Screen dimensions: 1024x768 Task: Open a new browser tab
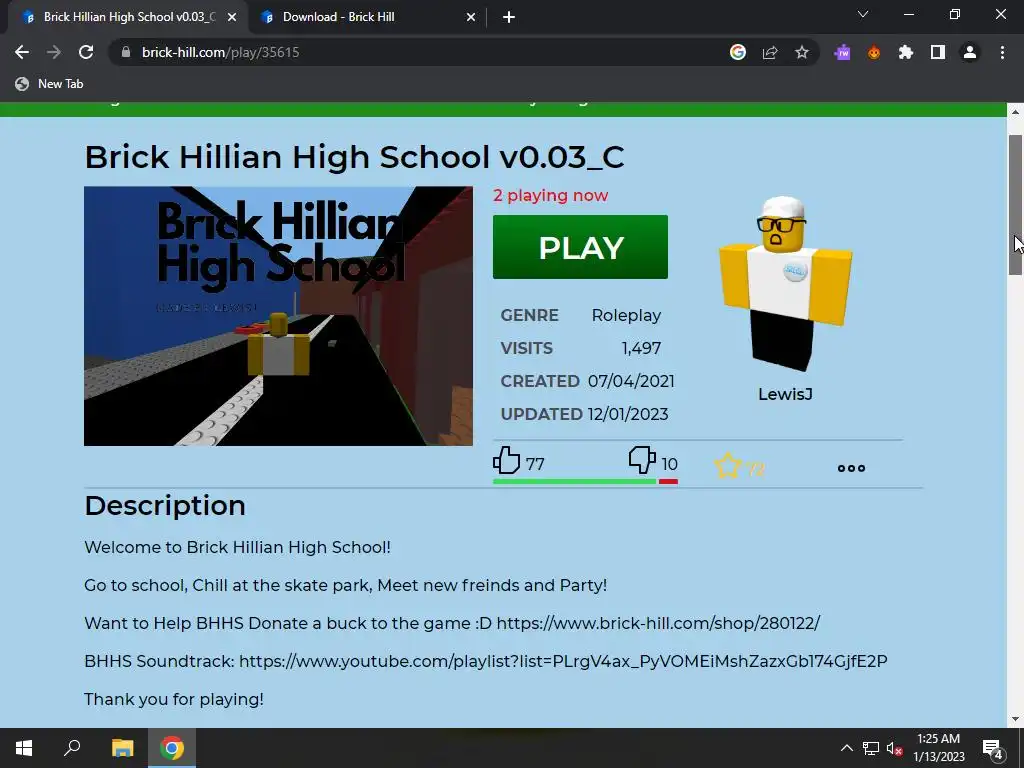coord(509,17)
